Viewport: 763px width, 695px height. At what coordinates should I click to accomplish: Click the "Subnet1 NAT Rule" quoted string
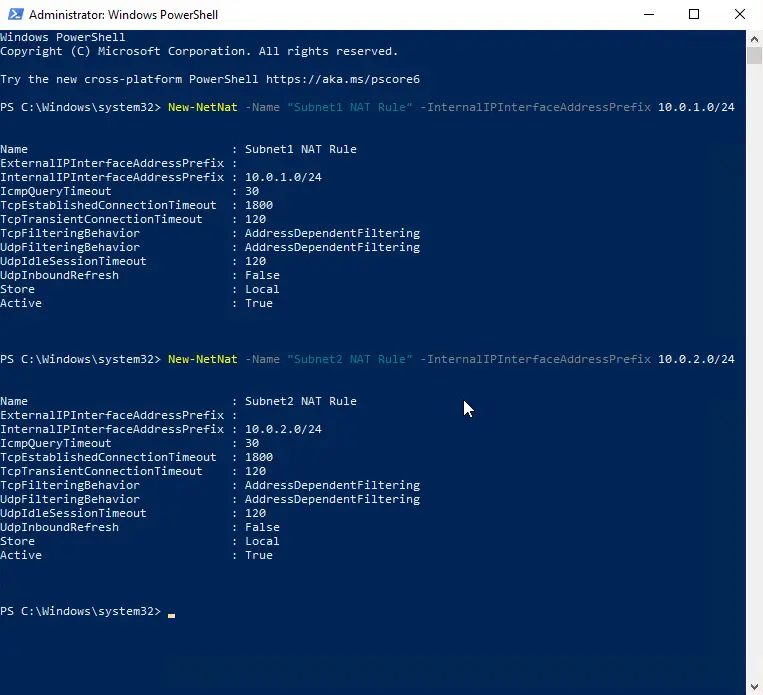[349, 107]
